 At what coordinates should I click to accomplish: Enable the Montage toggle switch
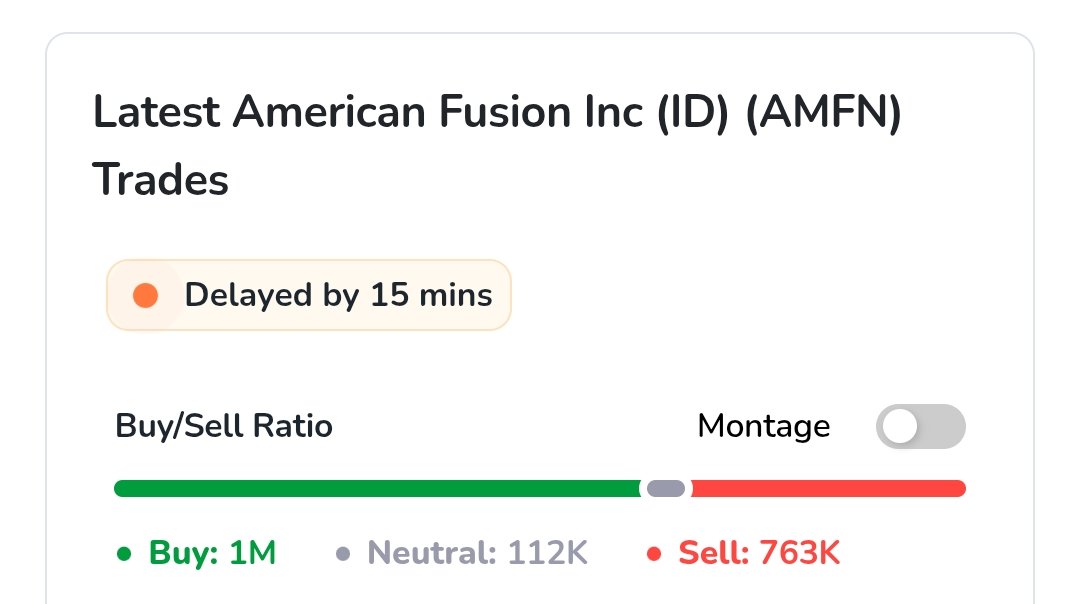click(920, 426)
